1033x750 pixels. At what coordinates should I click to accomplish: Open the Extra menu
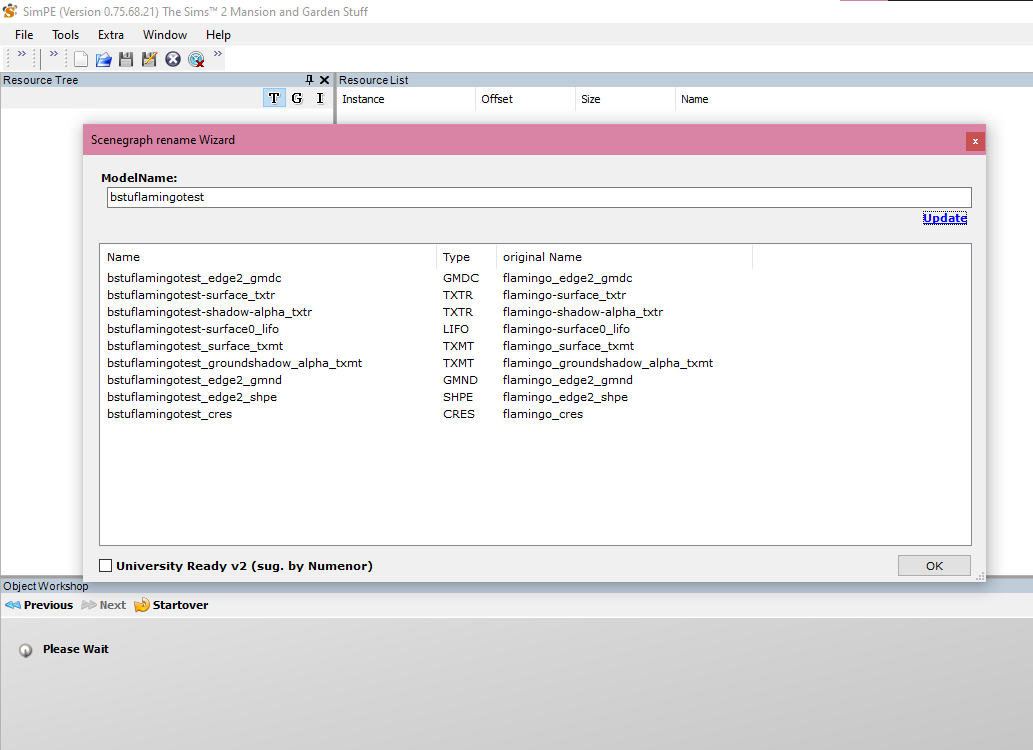click(110, 35)
